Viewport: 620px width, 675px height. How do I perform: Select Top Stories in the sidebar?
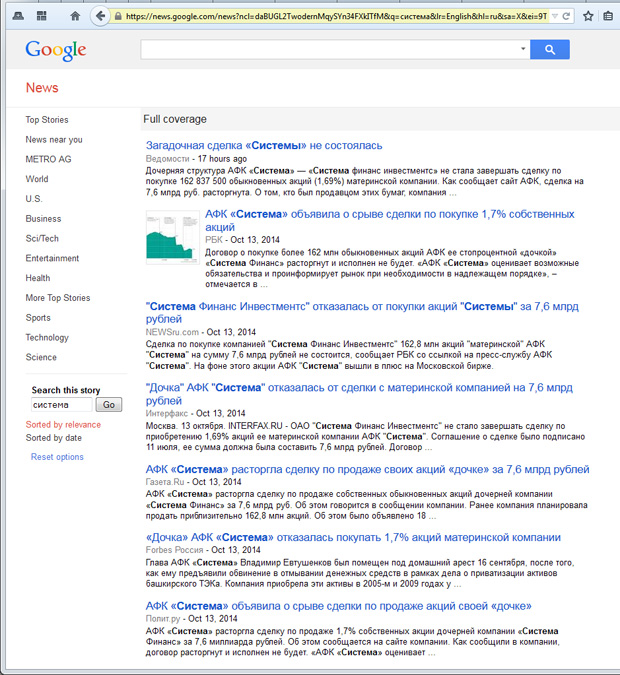(x=47, y=120)
